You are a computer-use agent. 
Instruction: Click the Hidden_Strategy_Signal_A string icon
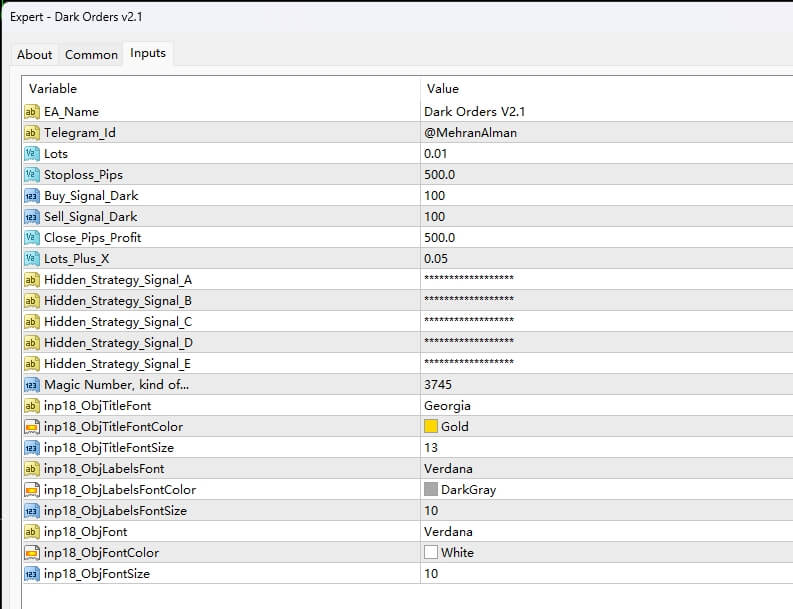pyautogui.click(x=31, y=280)
